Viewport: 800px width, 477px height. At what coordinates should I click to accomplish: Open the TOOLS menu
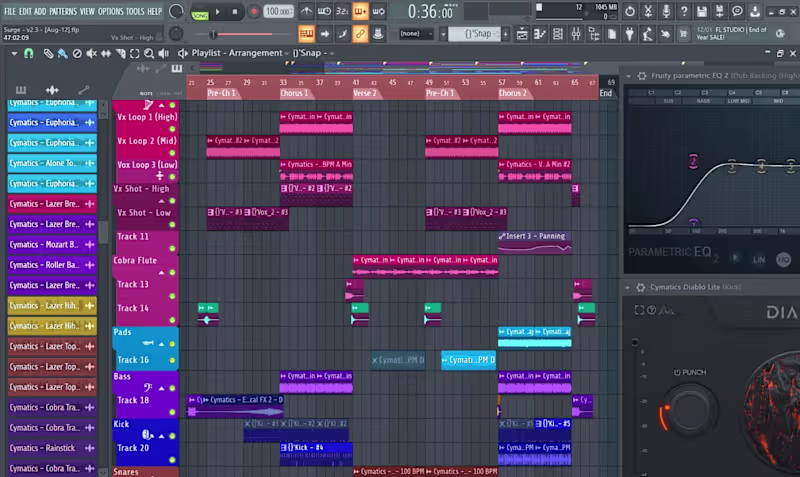coord(135,11)
